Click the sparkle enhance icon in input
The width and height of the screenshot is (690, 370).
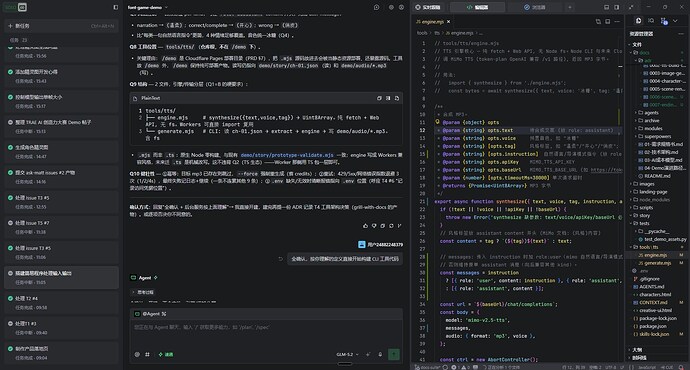[x=368, y=354]
